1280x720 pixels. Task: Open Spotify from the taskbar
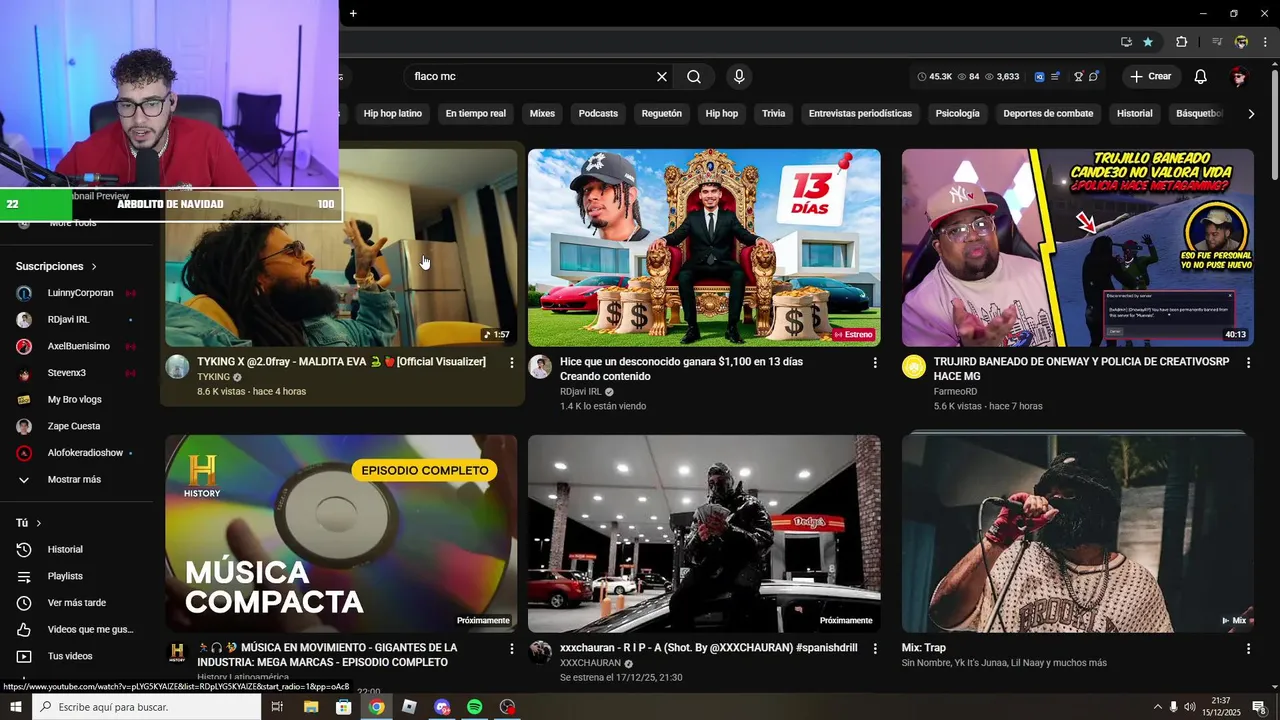coord(475,707)
